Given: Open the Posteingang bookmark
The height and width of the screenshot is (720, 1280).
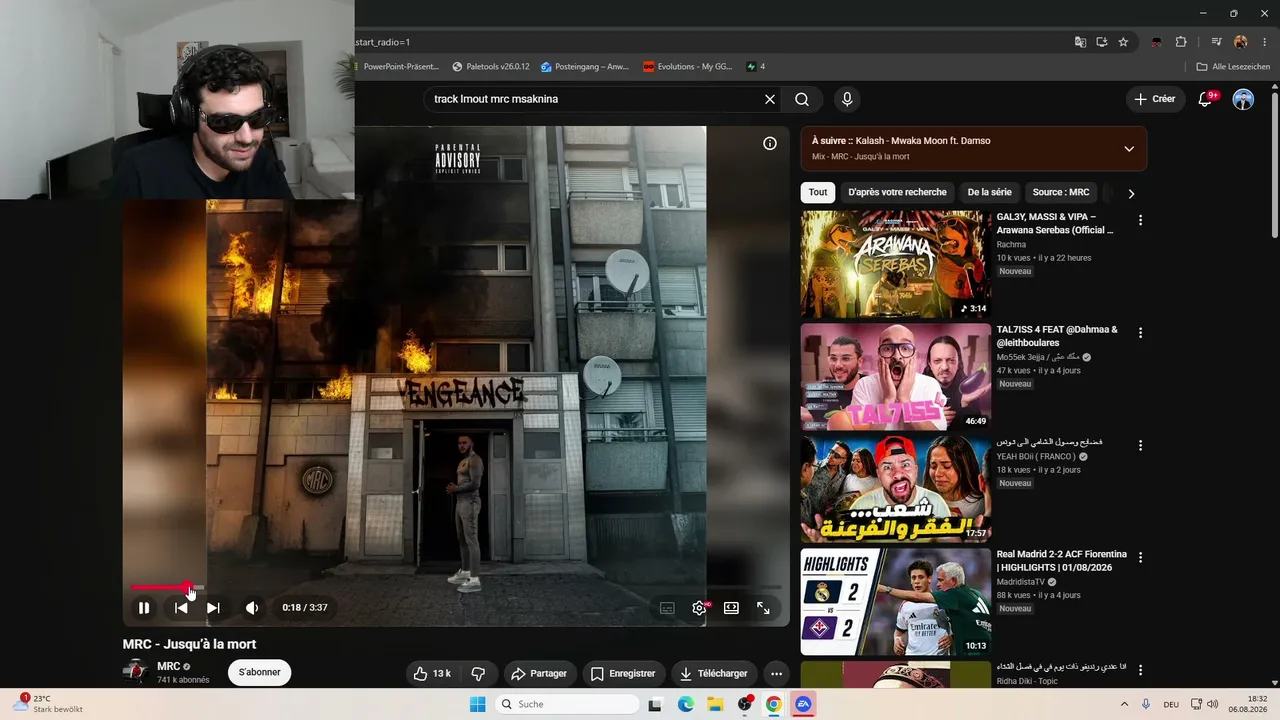Looking at the screenshot, I should coord(585,67).
